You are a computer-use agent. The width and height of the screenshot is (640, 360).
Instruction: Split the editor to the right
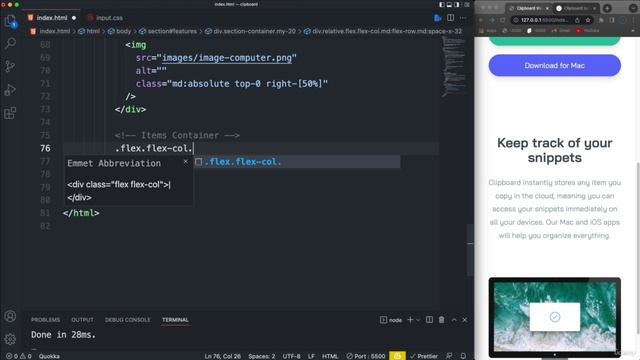coord(450,18)
